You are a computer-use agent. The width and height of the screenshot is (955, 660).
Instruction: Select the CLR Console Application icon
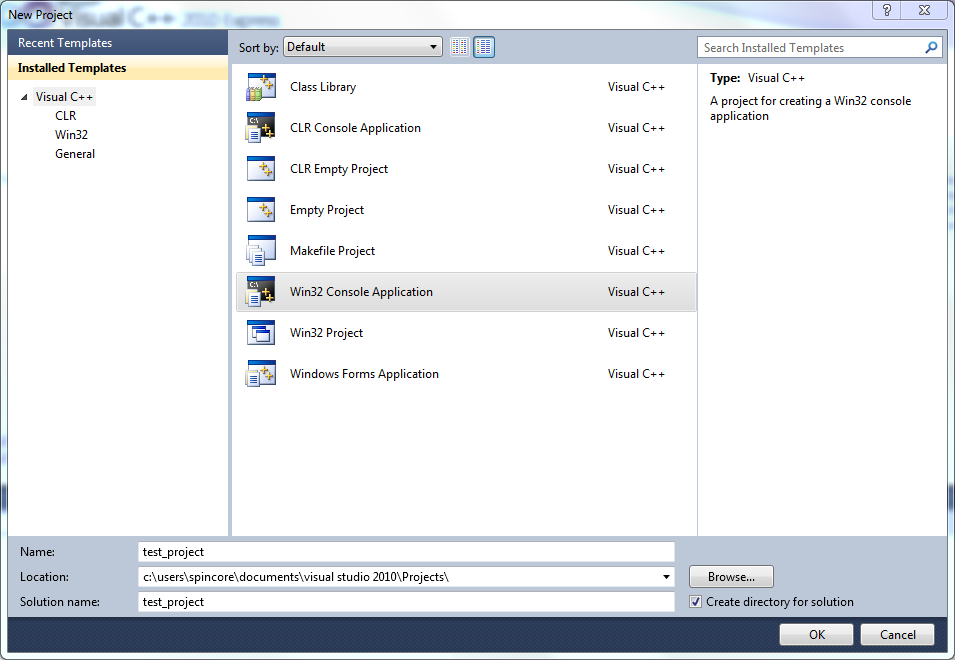(x=260, y=129)
